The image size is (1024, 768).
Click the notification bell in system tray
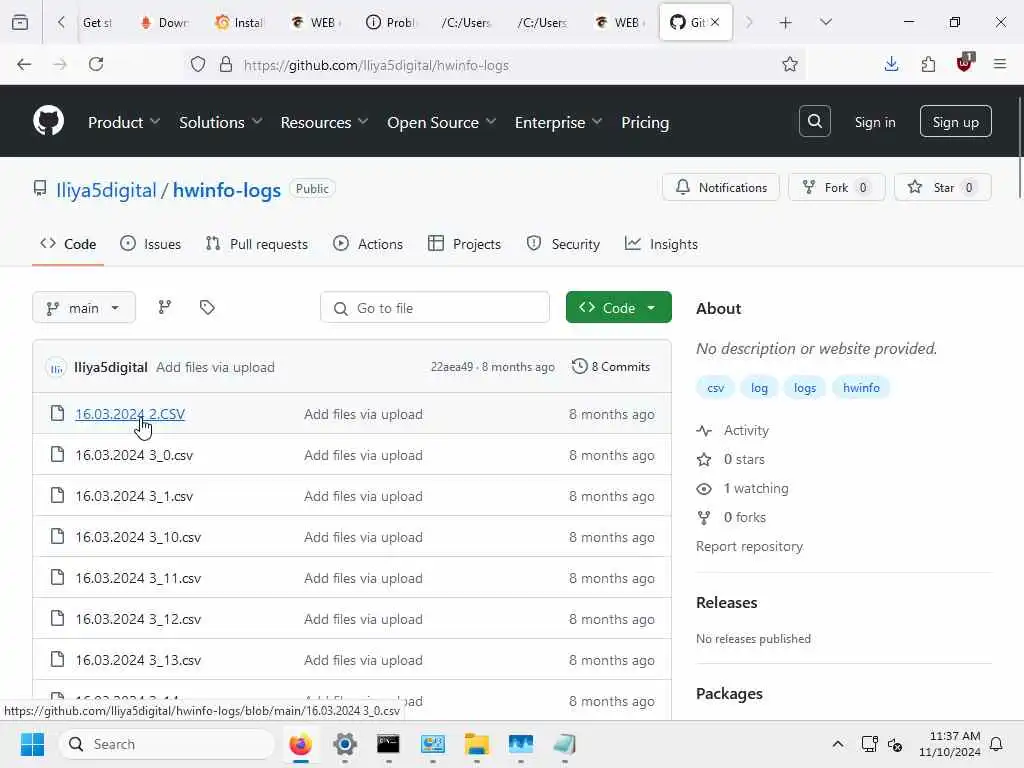997,744
